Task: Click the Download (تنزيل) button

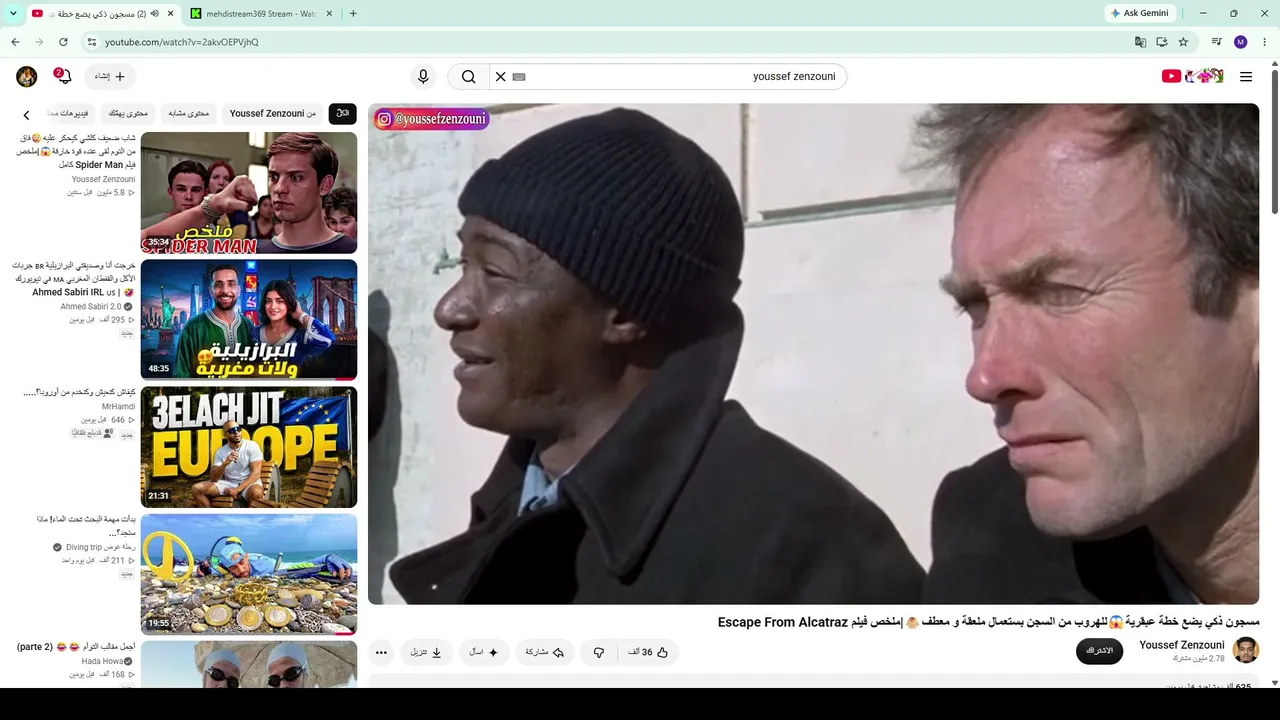Action: [x=426, y=652]
